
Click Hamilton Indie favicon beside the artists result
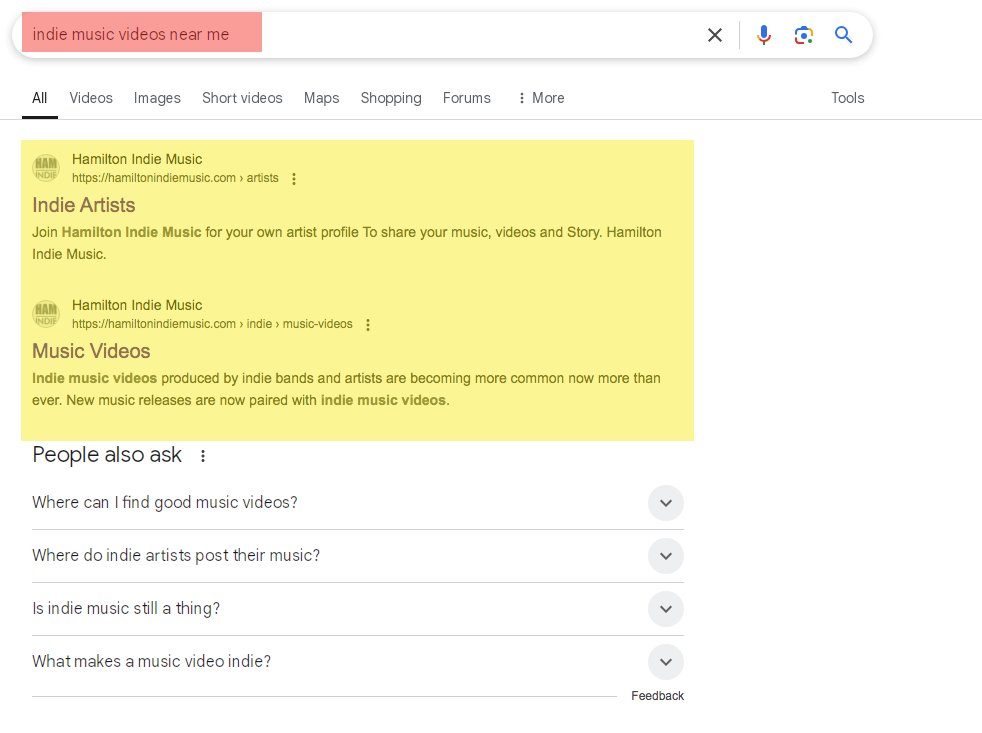point(46,168)
